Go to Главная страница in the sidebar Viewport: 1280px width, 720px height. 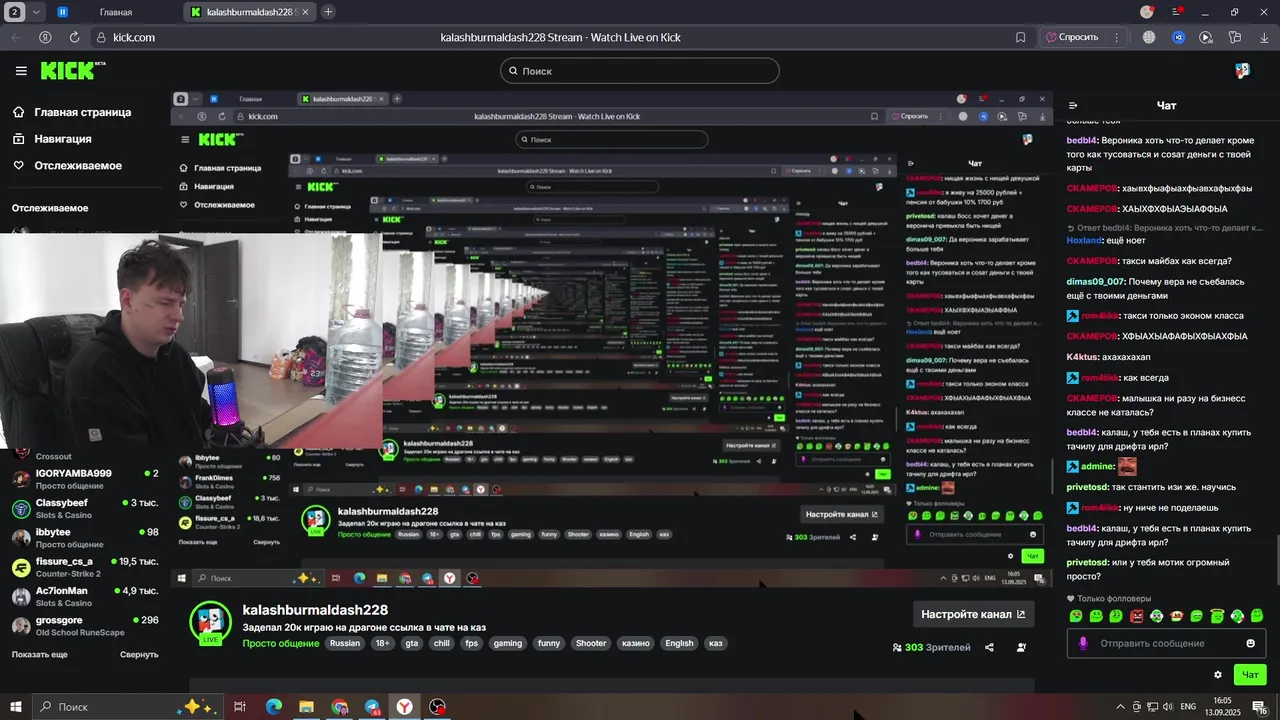tap(72, 112)
